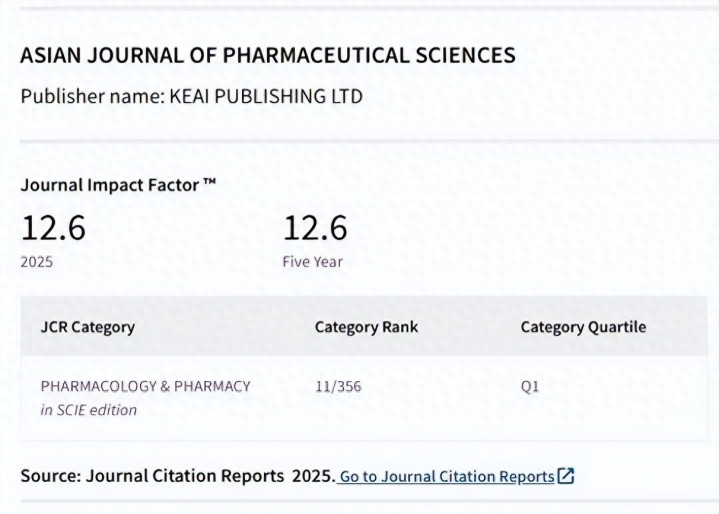Screen dimensions: 719x514
Task: Click the 2025 year label under impact factor
Action: pyautogui.click(x=37, y=262)
